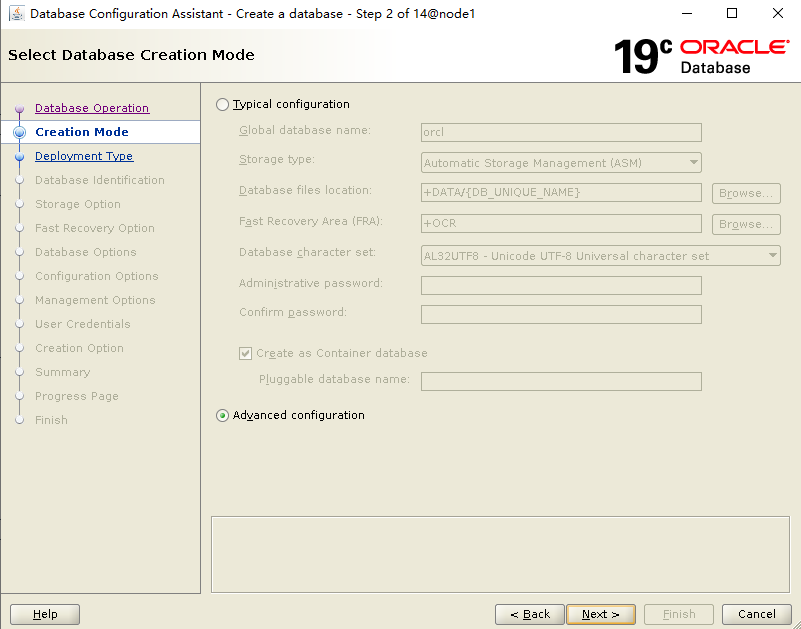Image resolution: width=801 pixels, height=629 pixels.
Task: Click the Summary step
Action: [x=62, y=372]
